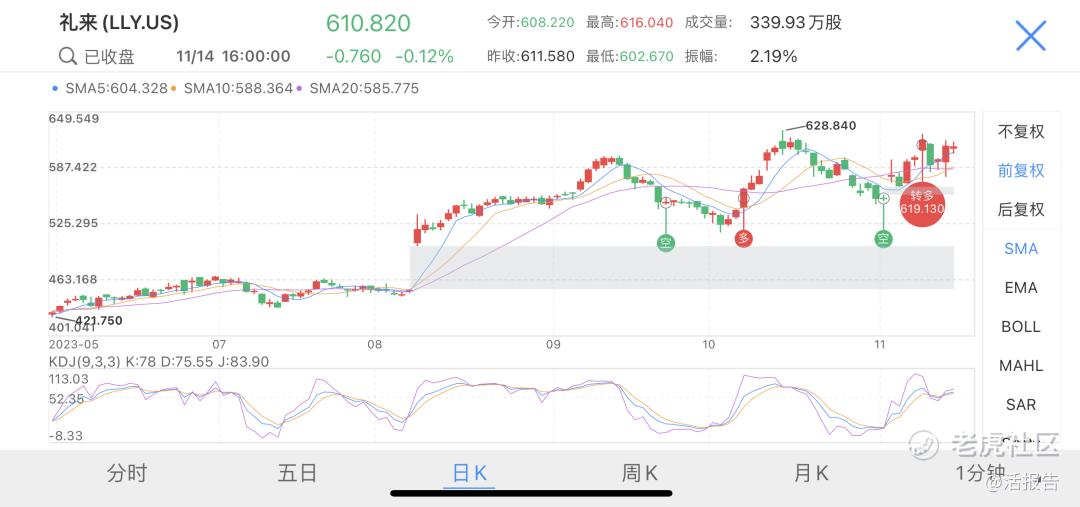Switch to 五日 five-day tab
1080x507 pixels.
pos(297,473)
